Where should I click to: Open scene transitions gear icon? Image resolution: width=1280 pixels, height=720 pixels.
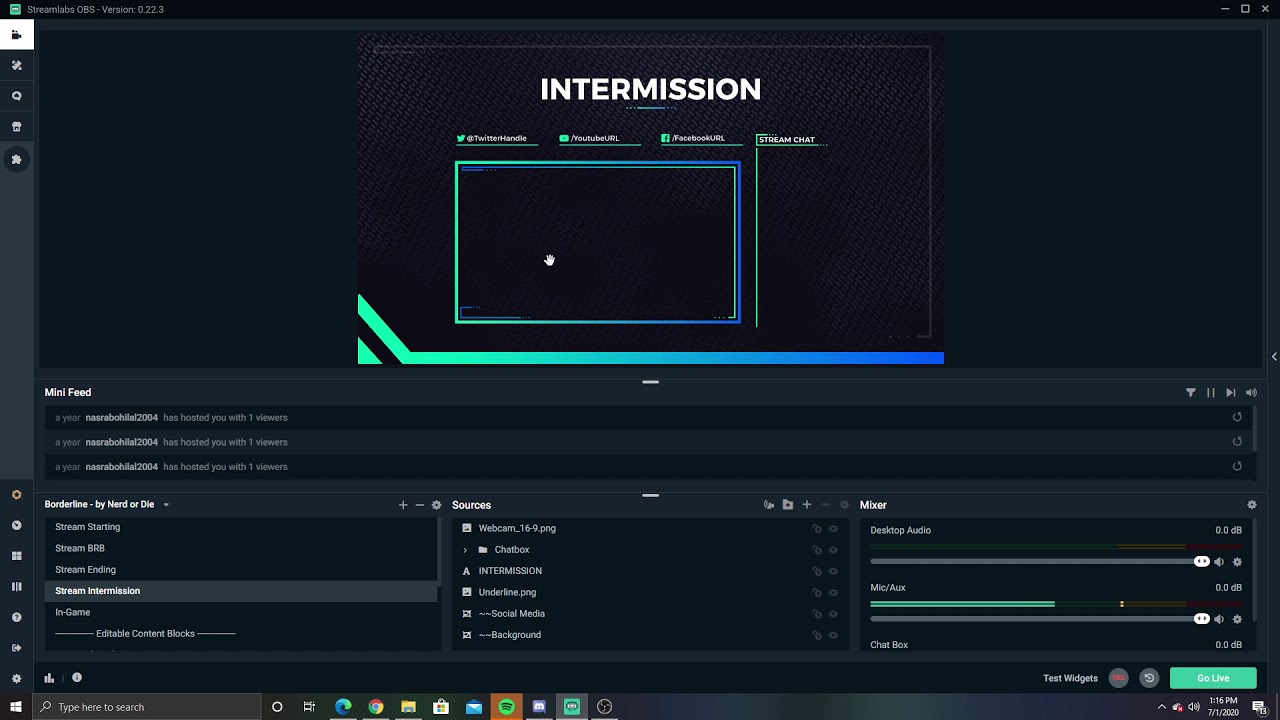coord(436,505)
